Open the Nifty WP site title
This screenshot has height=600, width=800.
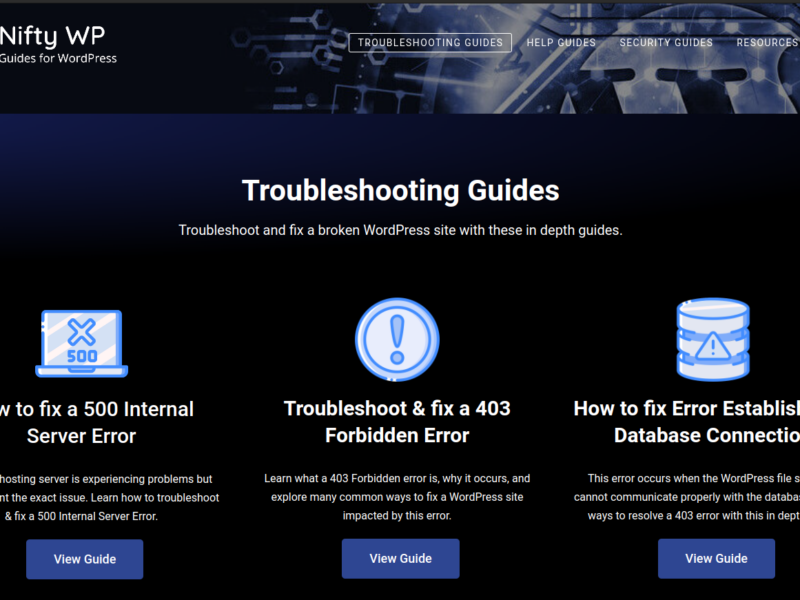pos(52,36)
